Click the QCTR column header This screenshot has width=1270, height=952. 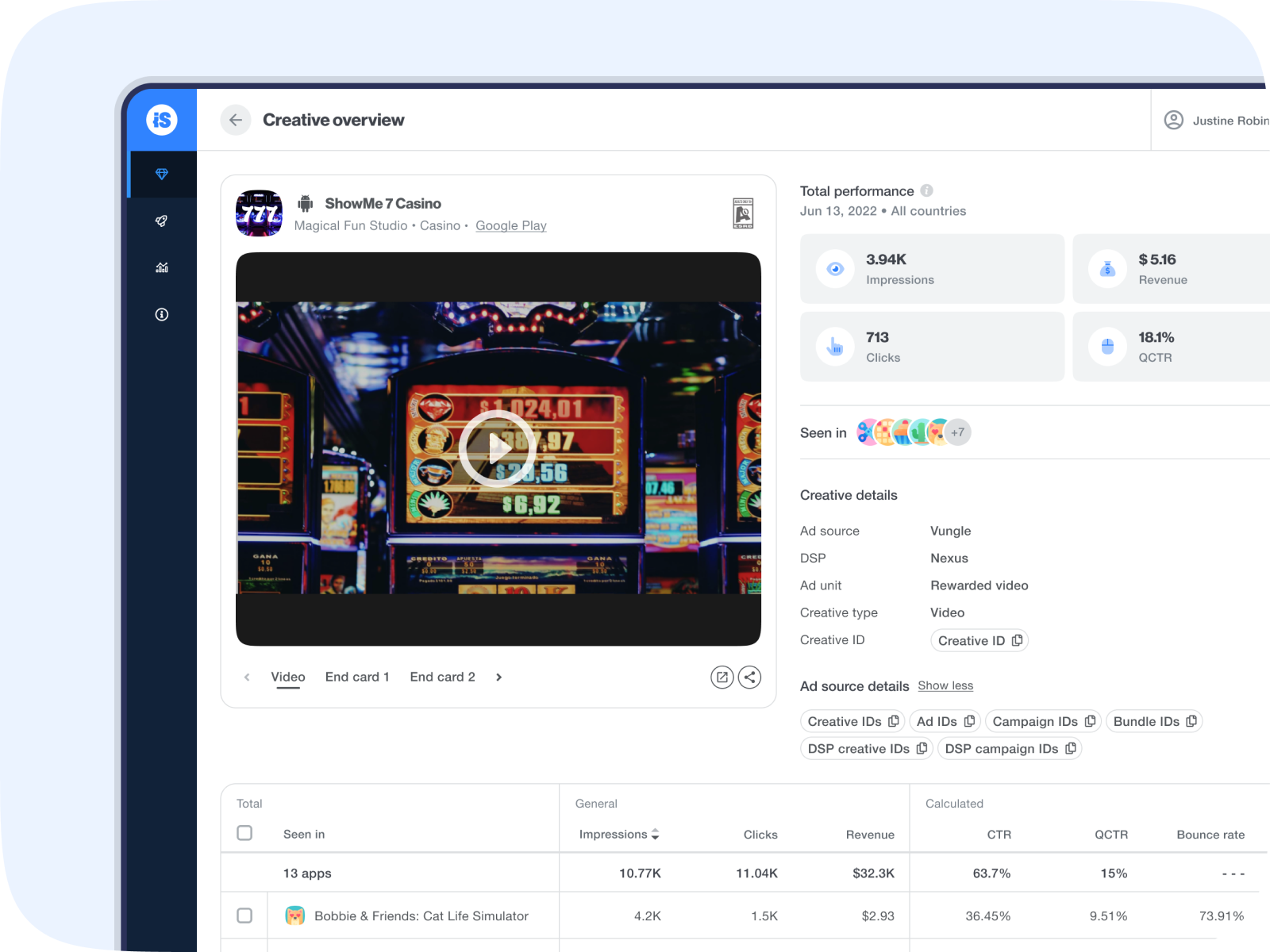tap(1111, 835)
